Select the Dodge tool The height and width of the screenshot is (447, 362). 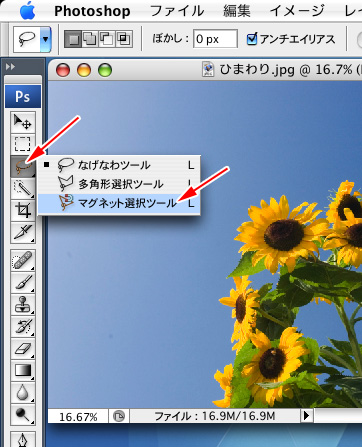23,415
